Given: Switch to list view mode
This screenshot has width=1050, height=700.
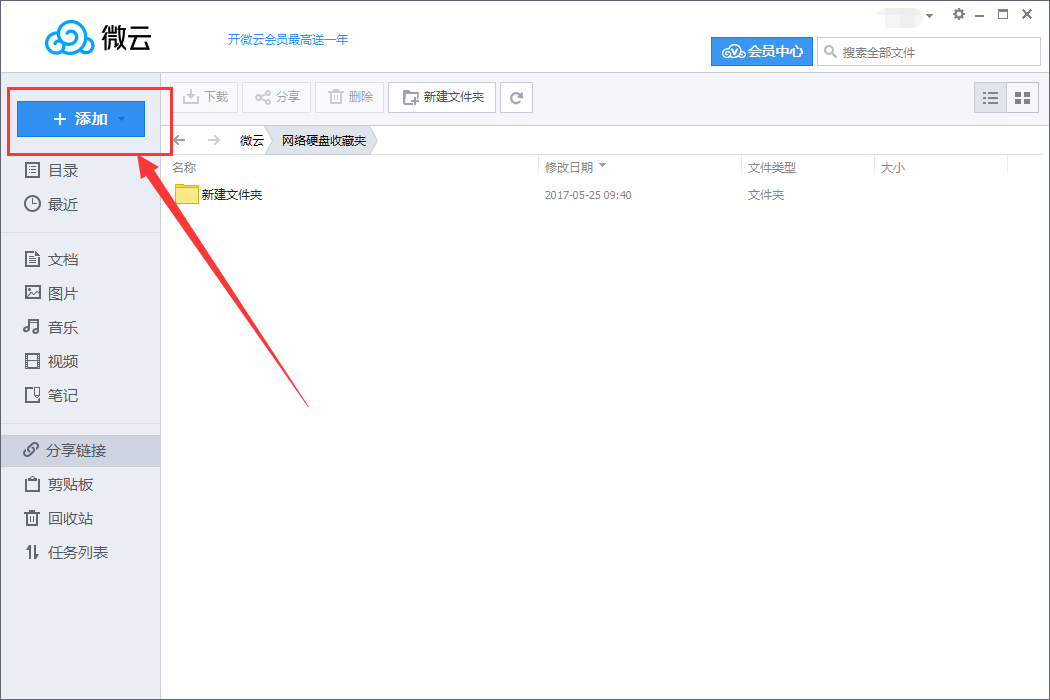Looking at the screenshot, I should point(990,97).
